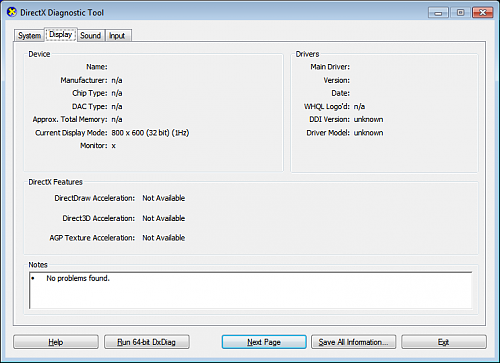Minimize the DirectX Diagnostic Tool window
This screenshot has height=363, width=500.
coord(438,13)
